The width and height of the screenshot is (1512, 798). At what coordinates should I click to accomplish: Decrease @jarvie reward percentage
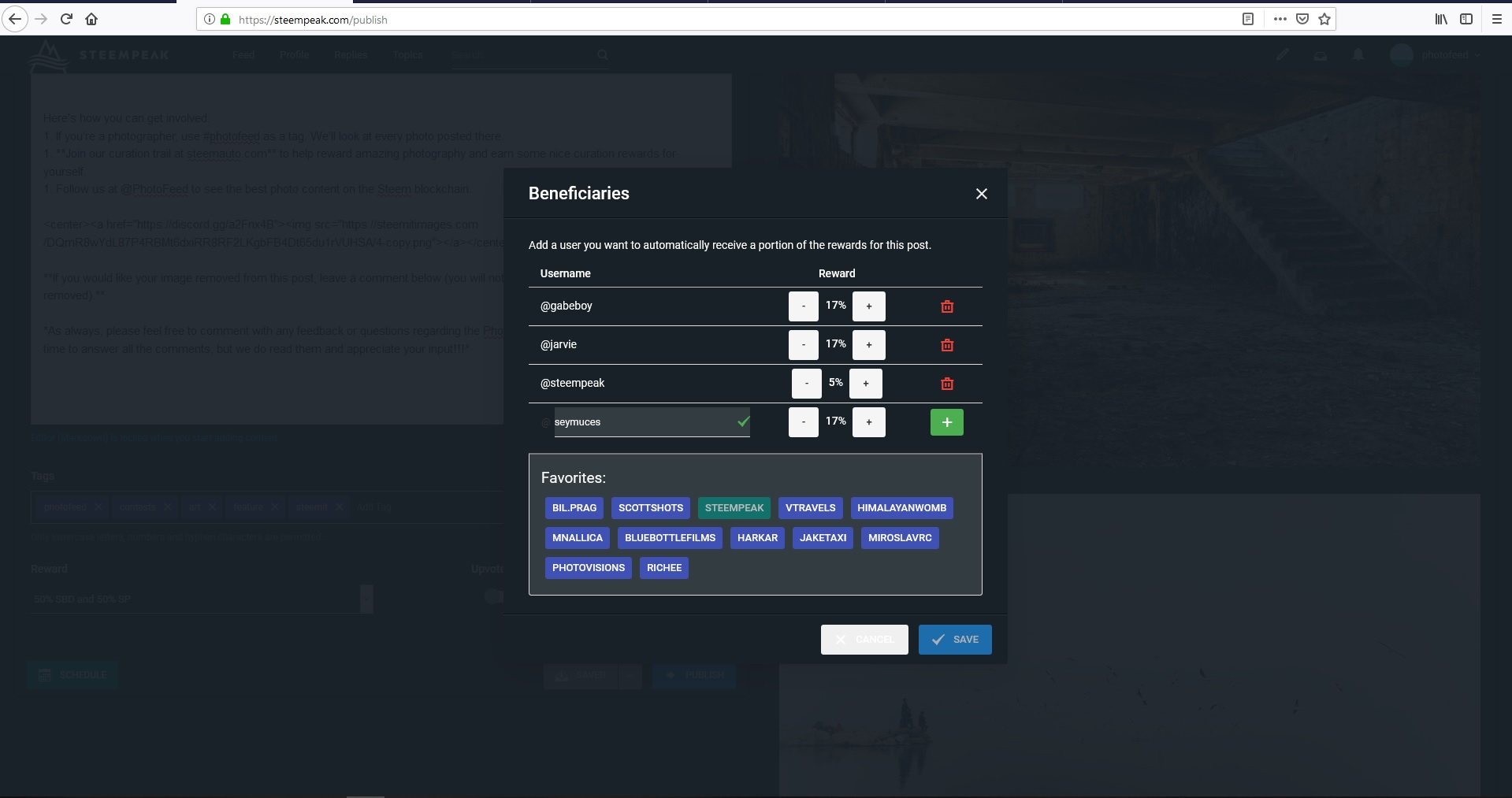[x=803, y=345]
